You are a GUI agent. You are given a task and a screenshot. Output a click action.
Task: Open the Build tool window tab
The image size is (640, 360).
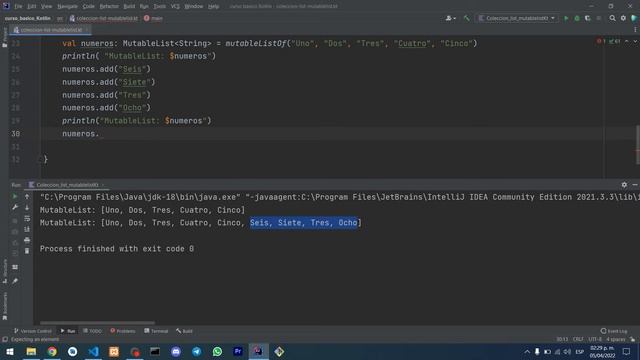pyautogui.click(x=184, y=331)
